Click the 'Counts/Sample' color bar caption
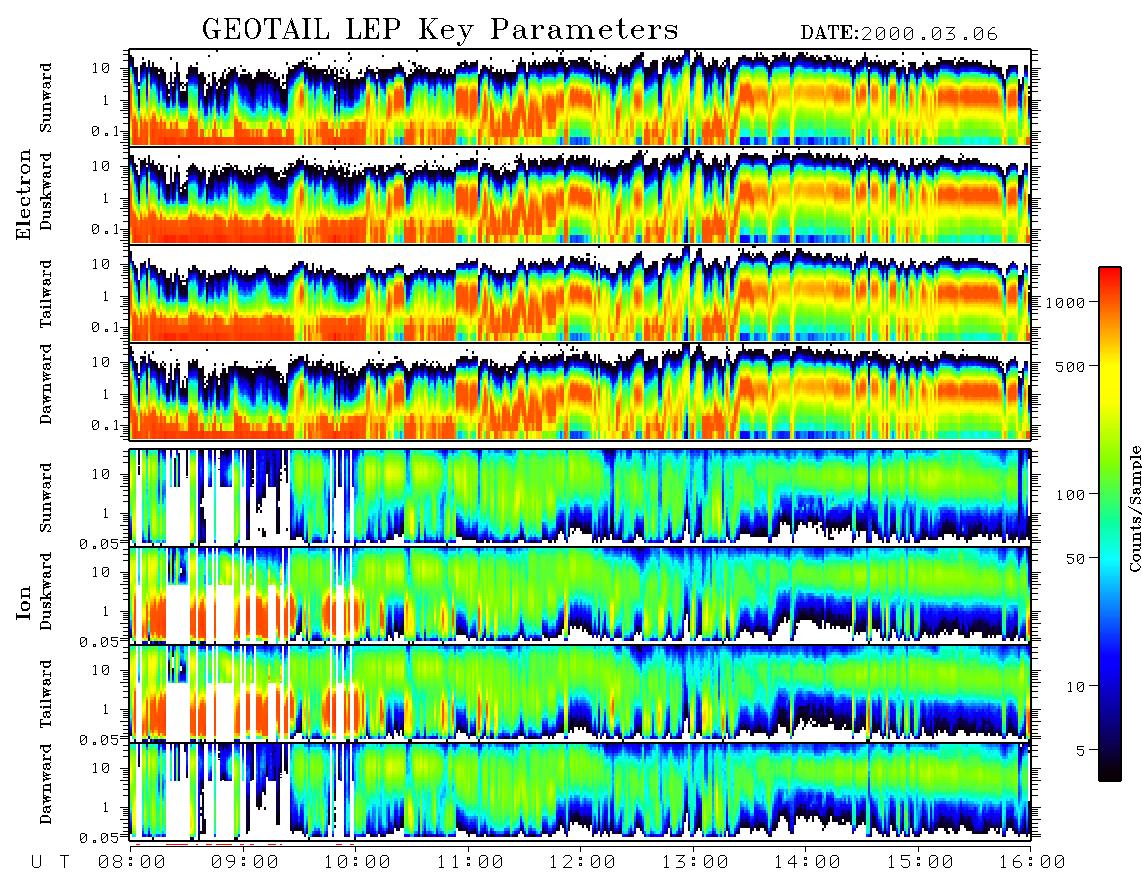This screenshot has width=1142, height=880. point(1134,509)
